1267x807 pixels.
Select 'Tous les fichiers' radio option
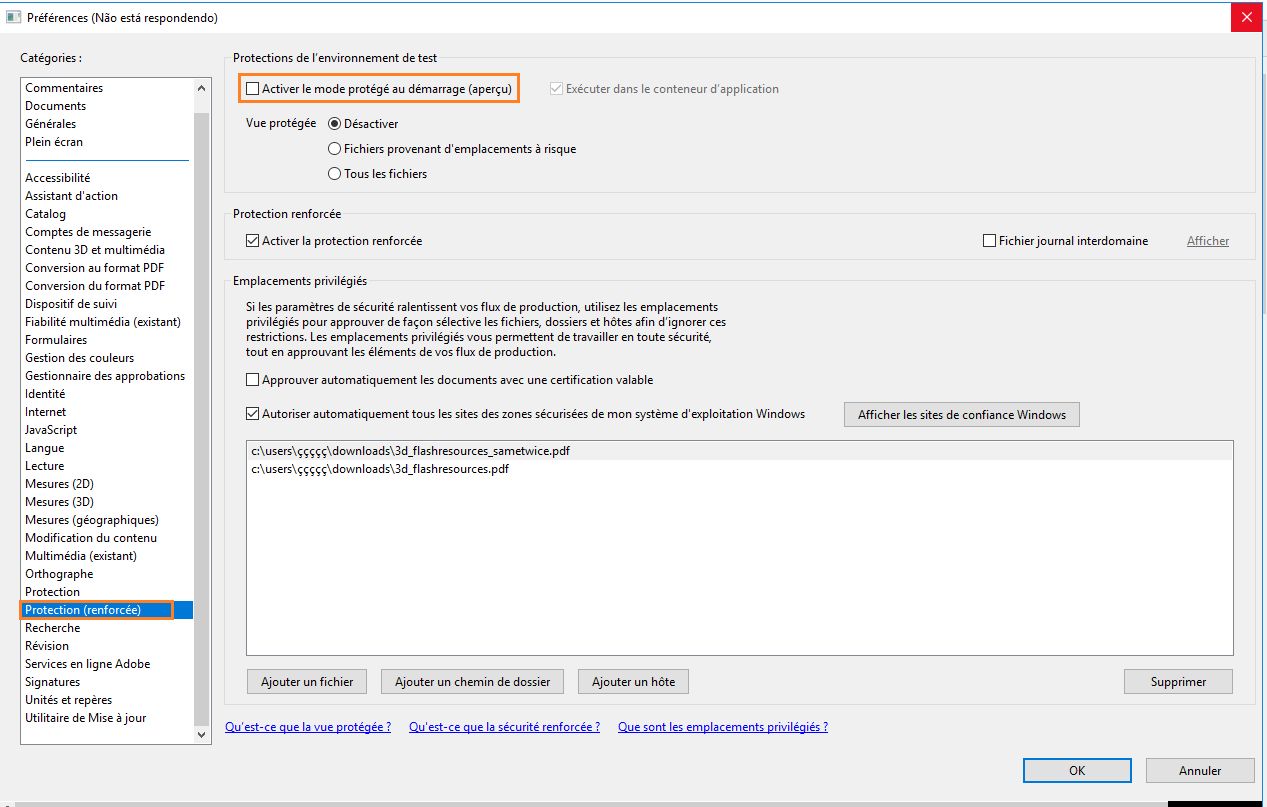click(x=334, y=174)
